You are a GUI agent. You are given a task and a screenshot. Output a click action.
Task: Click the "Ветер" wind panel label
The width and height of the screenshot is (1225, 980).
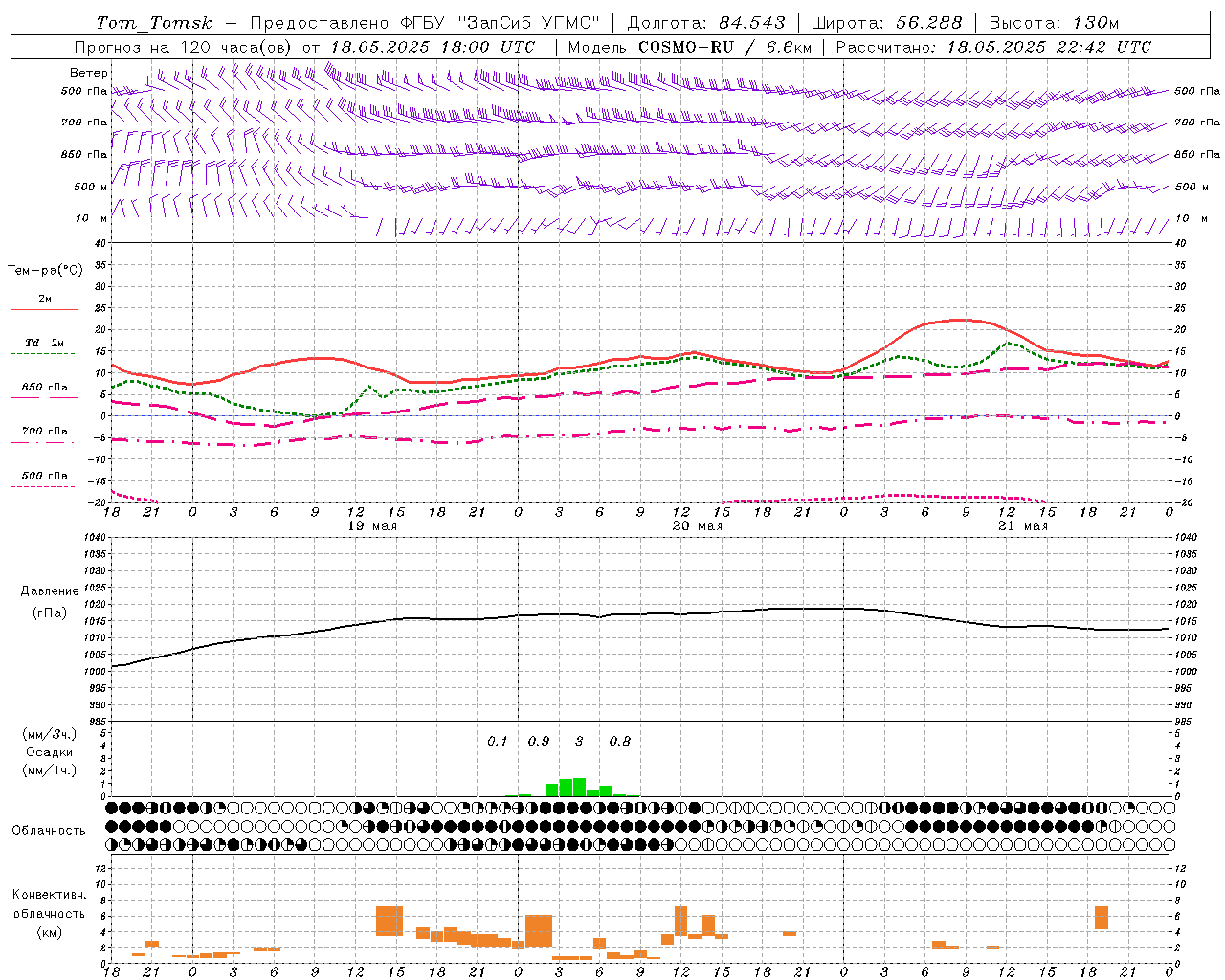coord(89,73)
